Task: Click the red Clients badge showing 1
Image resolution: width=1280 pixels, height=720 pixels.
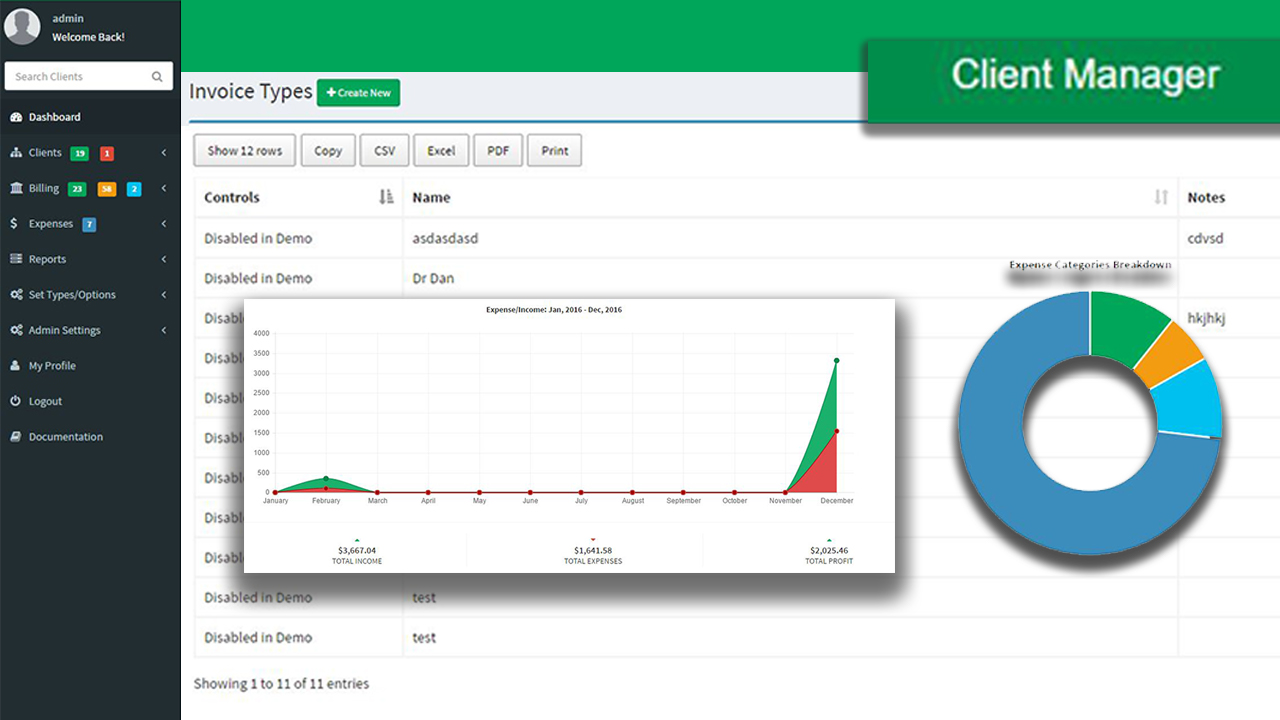Action: click(106, 153)
